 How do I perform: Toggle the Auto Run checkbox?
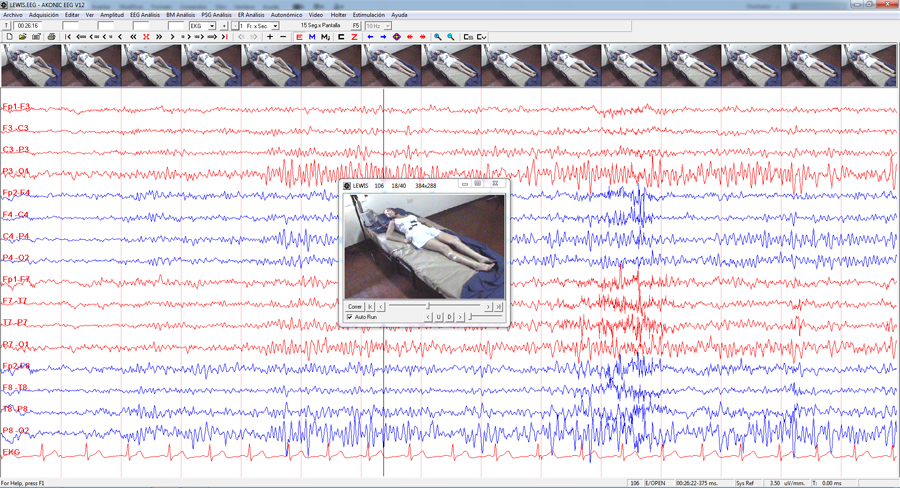tap(350, 317)
